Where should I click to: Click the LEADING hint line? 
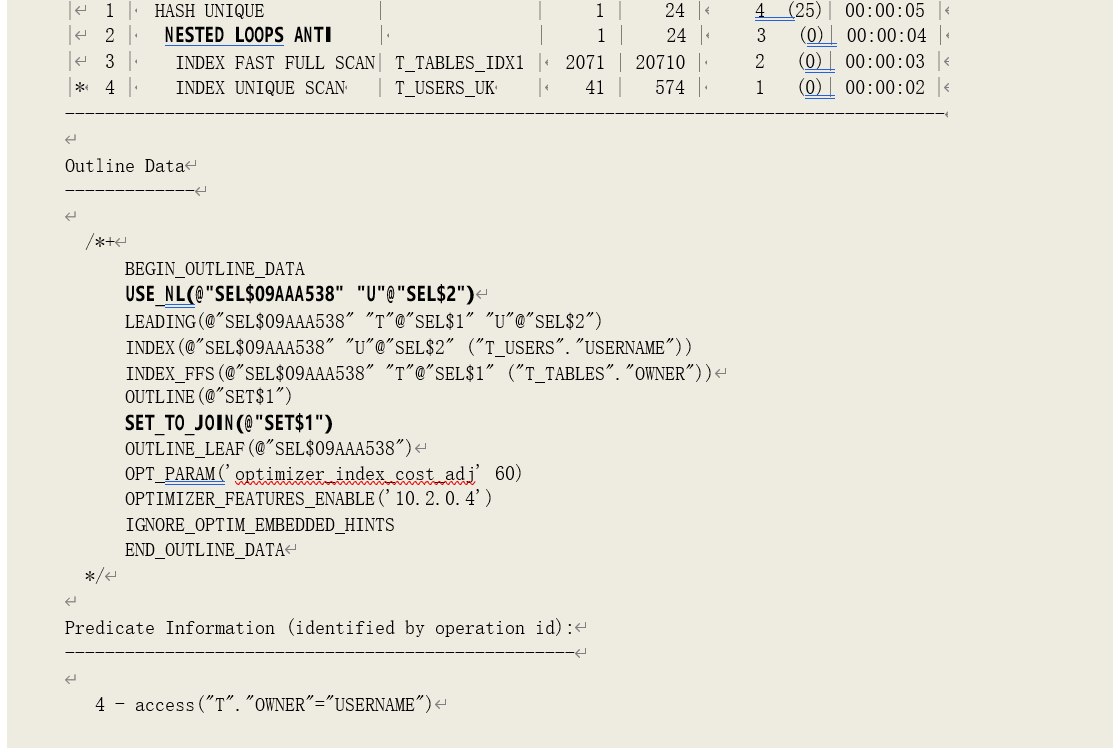[363, 321]
